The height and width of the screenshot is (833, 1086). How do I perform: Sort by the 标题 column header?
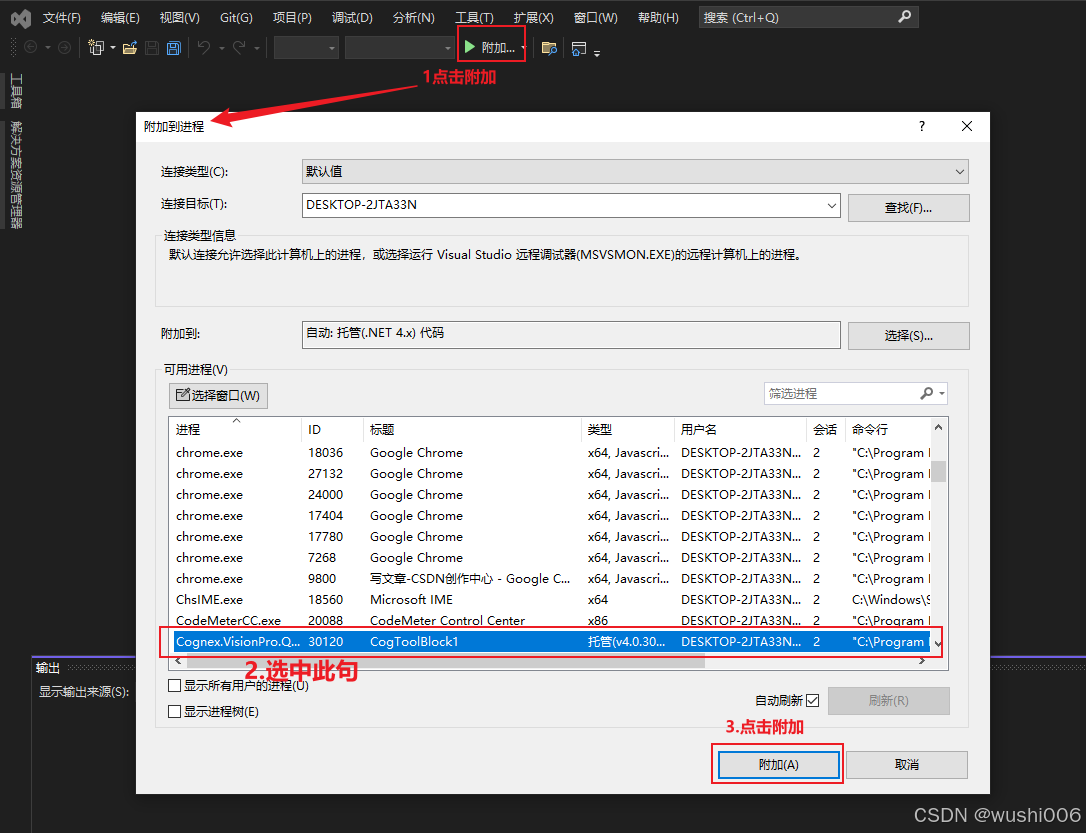472,429
